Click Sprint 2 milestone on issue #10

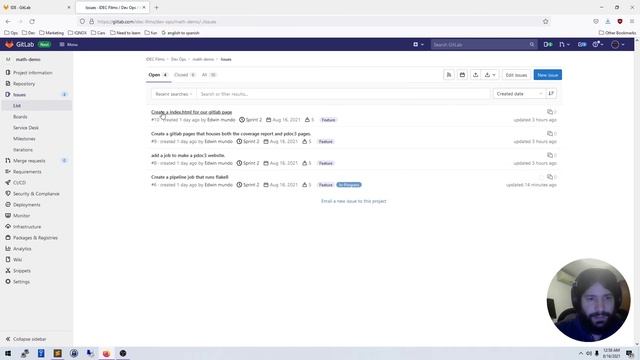(251, 120)
